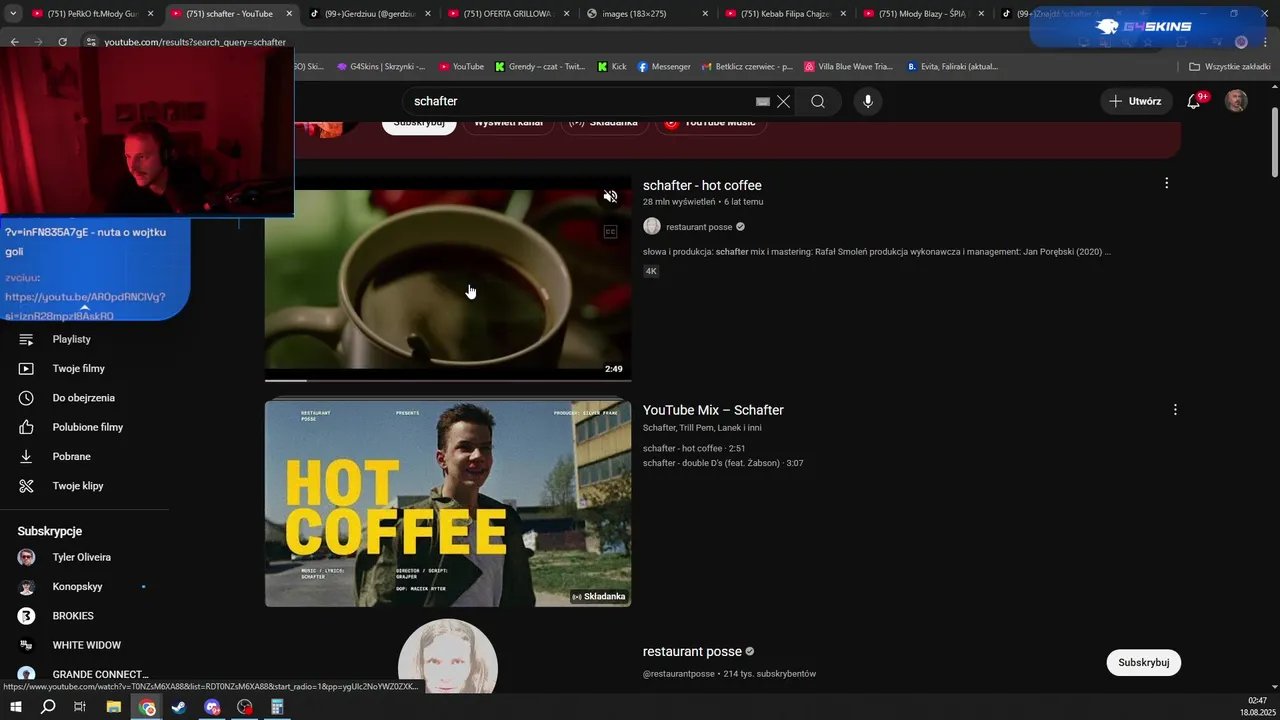Switch to the Młody Blazy tab

tap(922, 14)
